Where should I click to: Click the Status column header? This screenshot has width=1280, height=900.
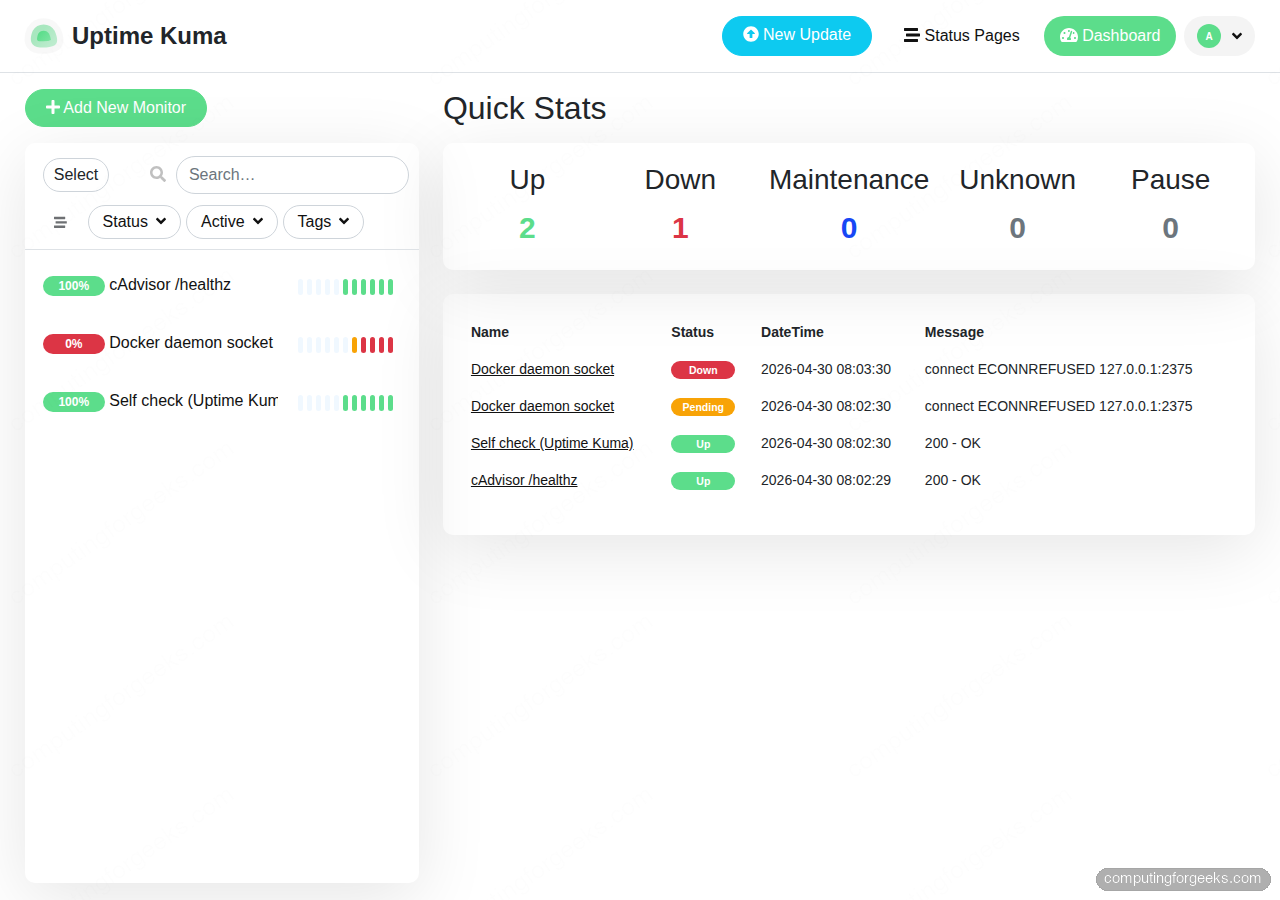pyautogui.click(x=692, y=332)
